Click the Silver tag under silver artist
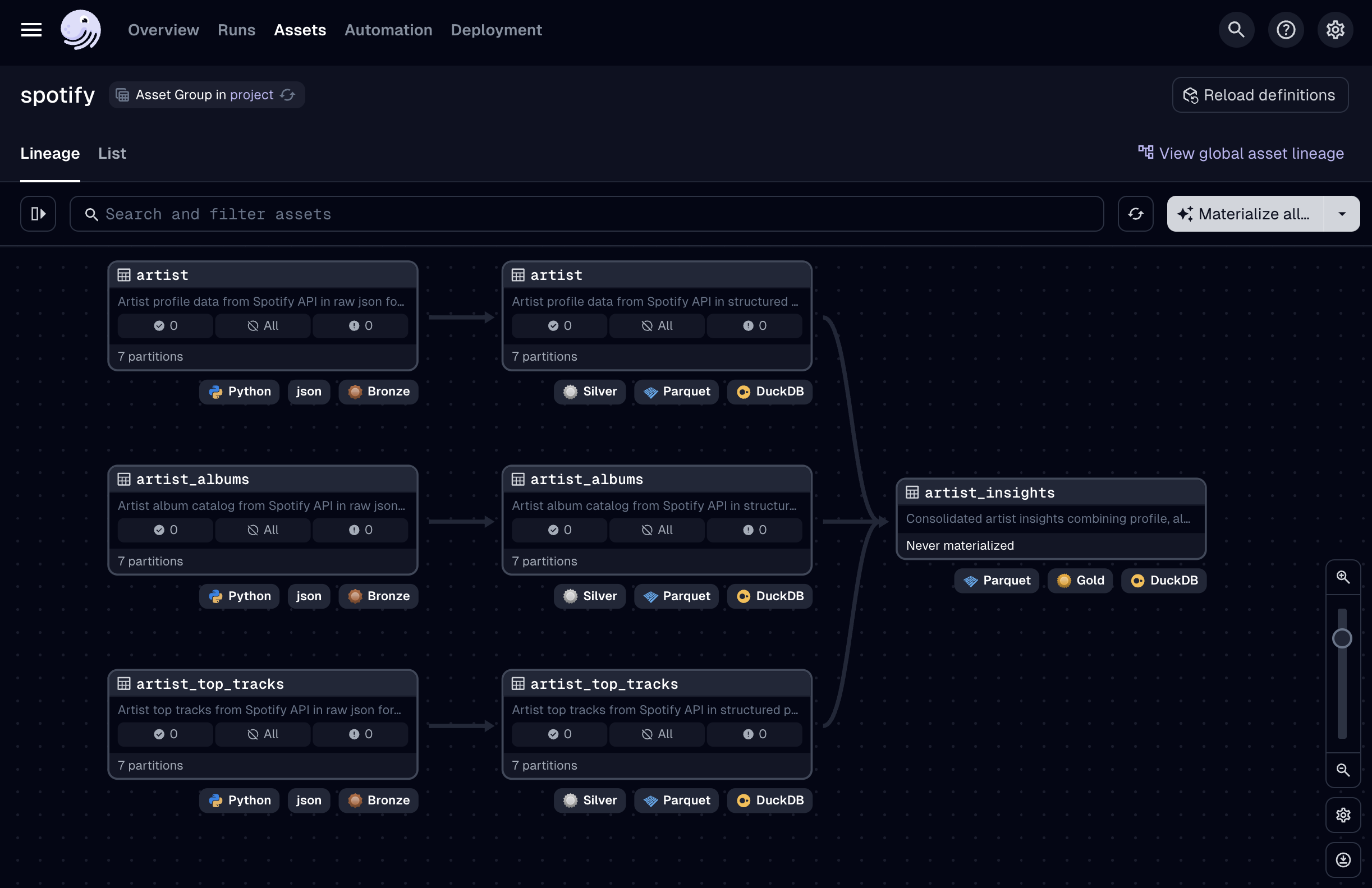The width and height of the screenshot is (1372, 888). tap(590, 392)
